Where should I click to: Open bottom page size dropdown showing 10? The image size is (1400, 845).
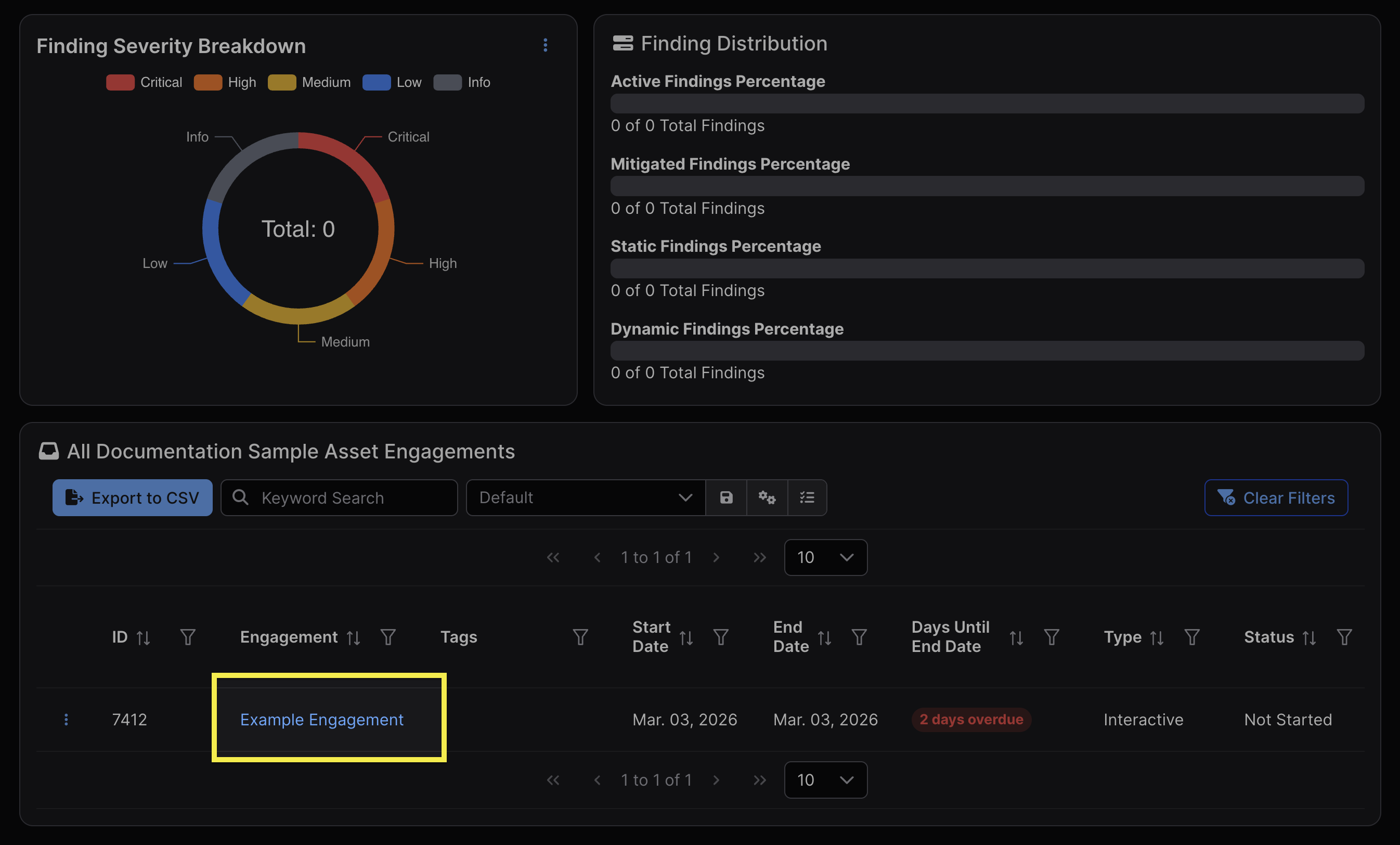[x=825, y=779]
